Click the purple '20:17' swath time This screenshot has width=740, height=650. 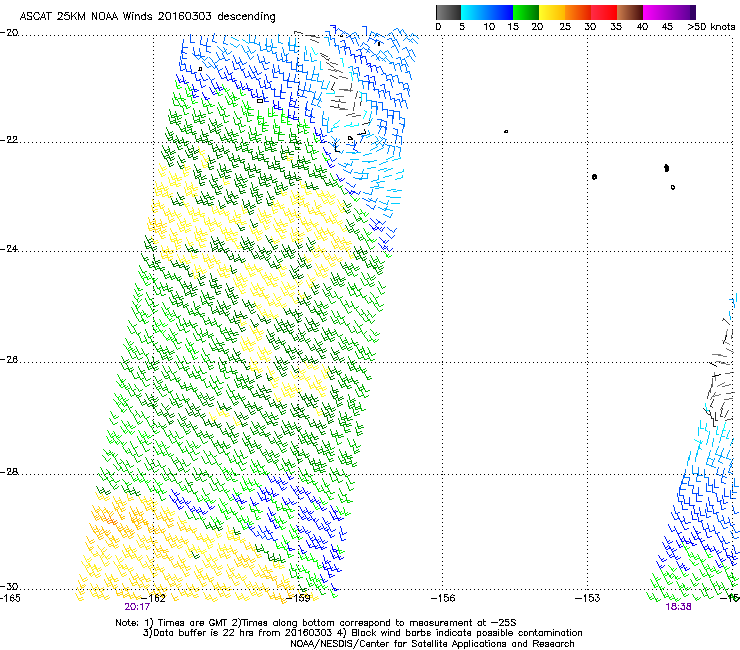tap(137, 607)
